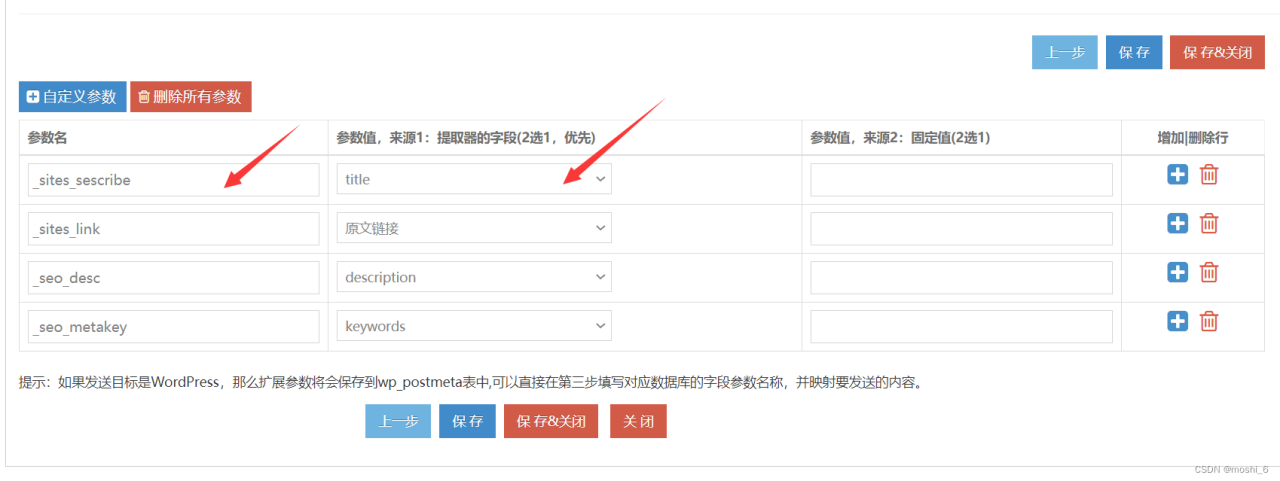The width and height of the screenshot is (1280, 481).
Task: Click the top 保存&关闭 button
Action: pos(1218,52)
